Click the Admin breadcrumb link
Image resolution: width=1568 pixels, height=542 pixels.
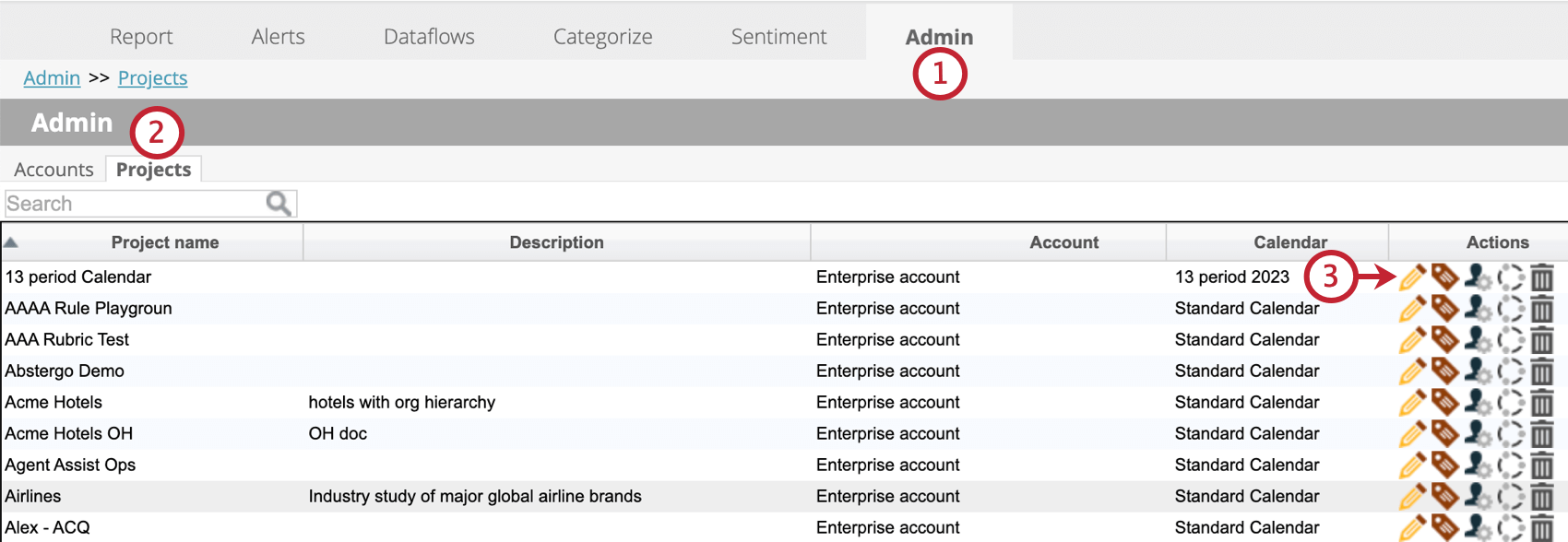click(52, 78)
